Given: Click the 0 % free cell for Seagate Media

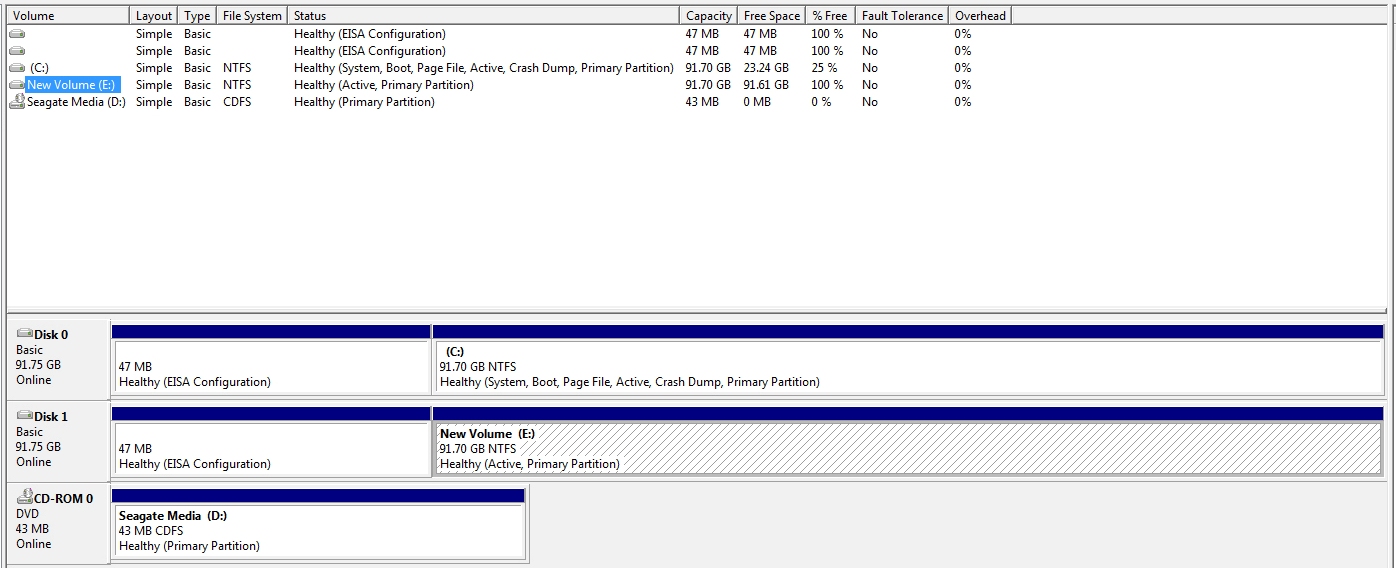Looking at the screenshot, I should 821,102.
